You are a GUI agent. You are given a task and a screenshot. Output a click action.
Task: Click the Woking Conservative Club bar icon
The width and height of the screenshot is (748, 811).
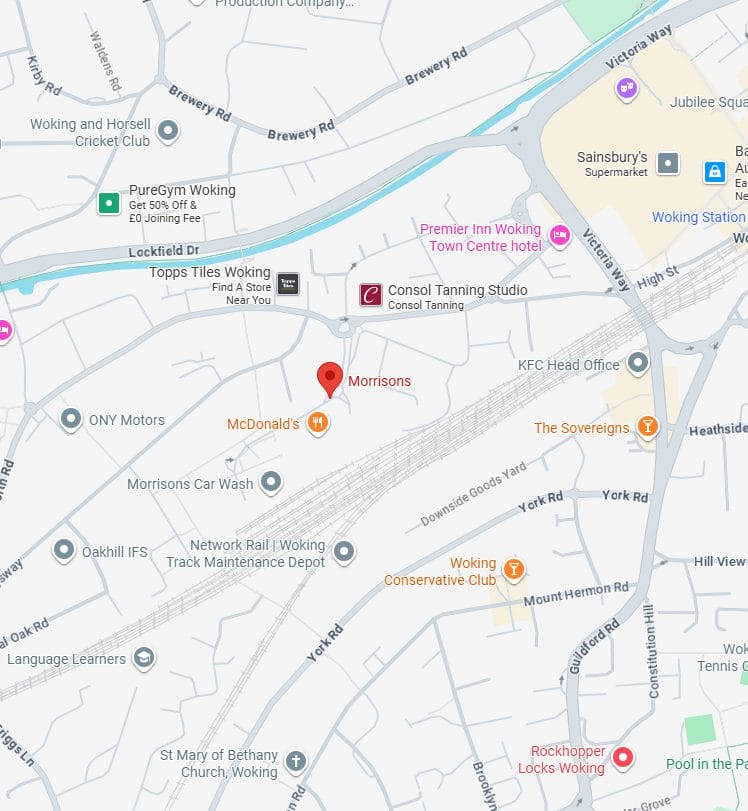(514, 570)
